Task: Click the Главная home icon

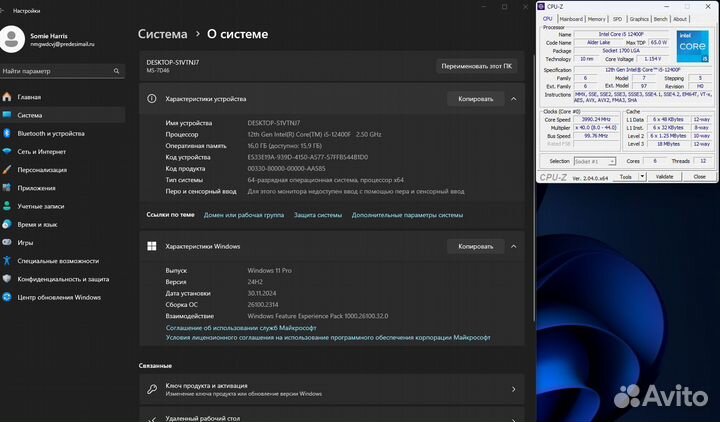Action: (x=8, y=97)
